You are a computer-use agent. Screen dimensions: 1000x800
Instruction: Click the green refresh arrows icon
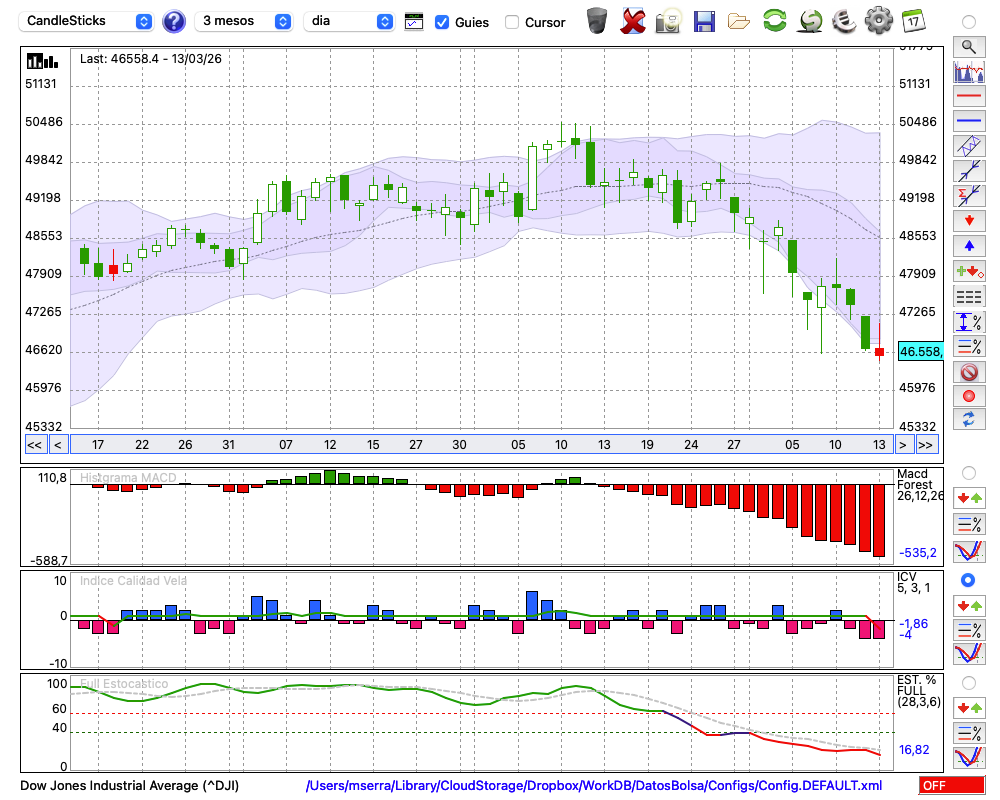point(775,20)
